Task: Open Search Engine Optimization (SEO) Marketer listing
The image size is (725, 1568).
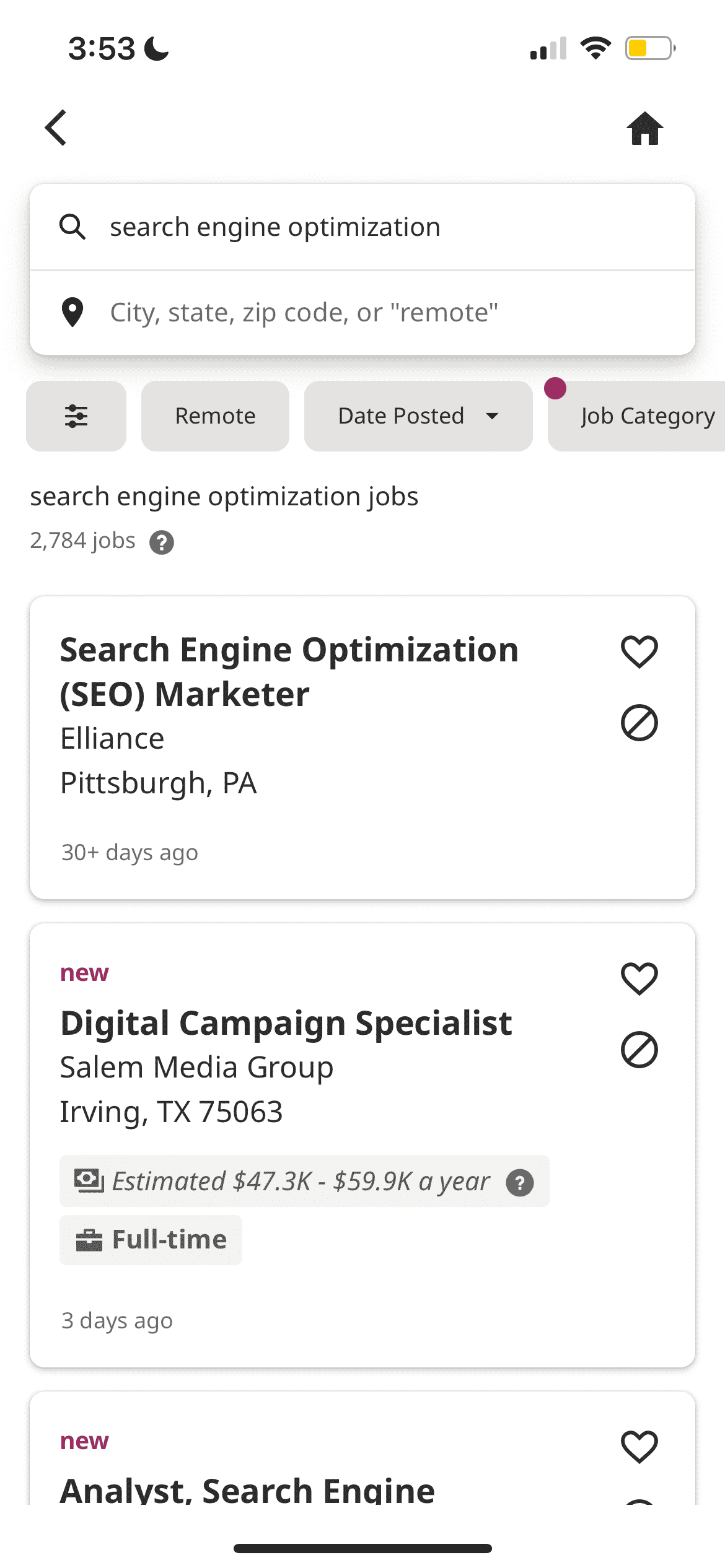Action: (x=289, y=672)
